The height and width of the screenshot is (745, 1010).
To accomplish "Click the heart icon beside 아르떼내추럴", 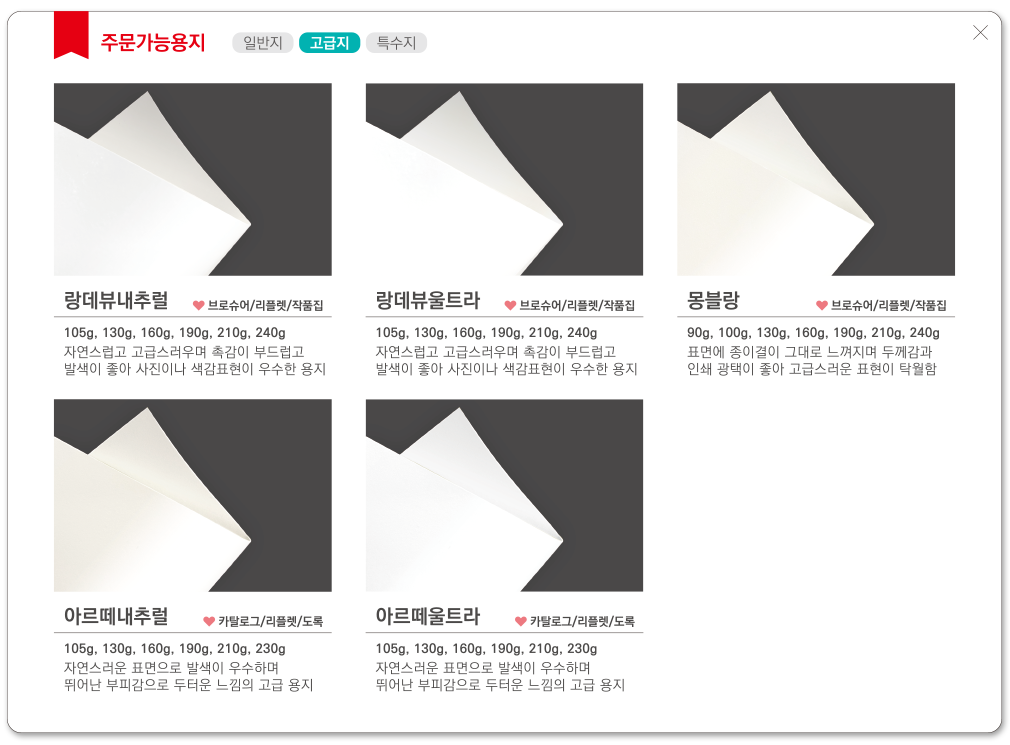I will [209, 621].
